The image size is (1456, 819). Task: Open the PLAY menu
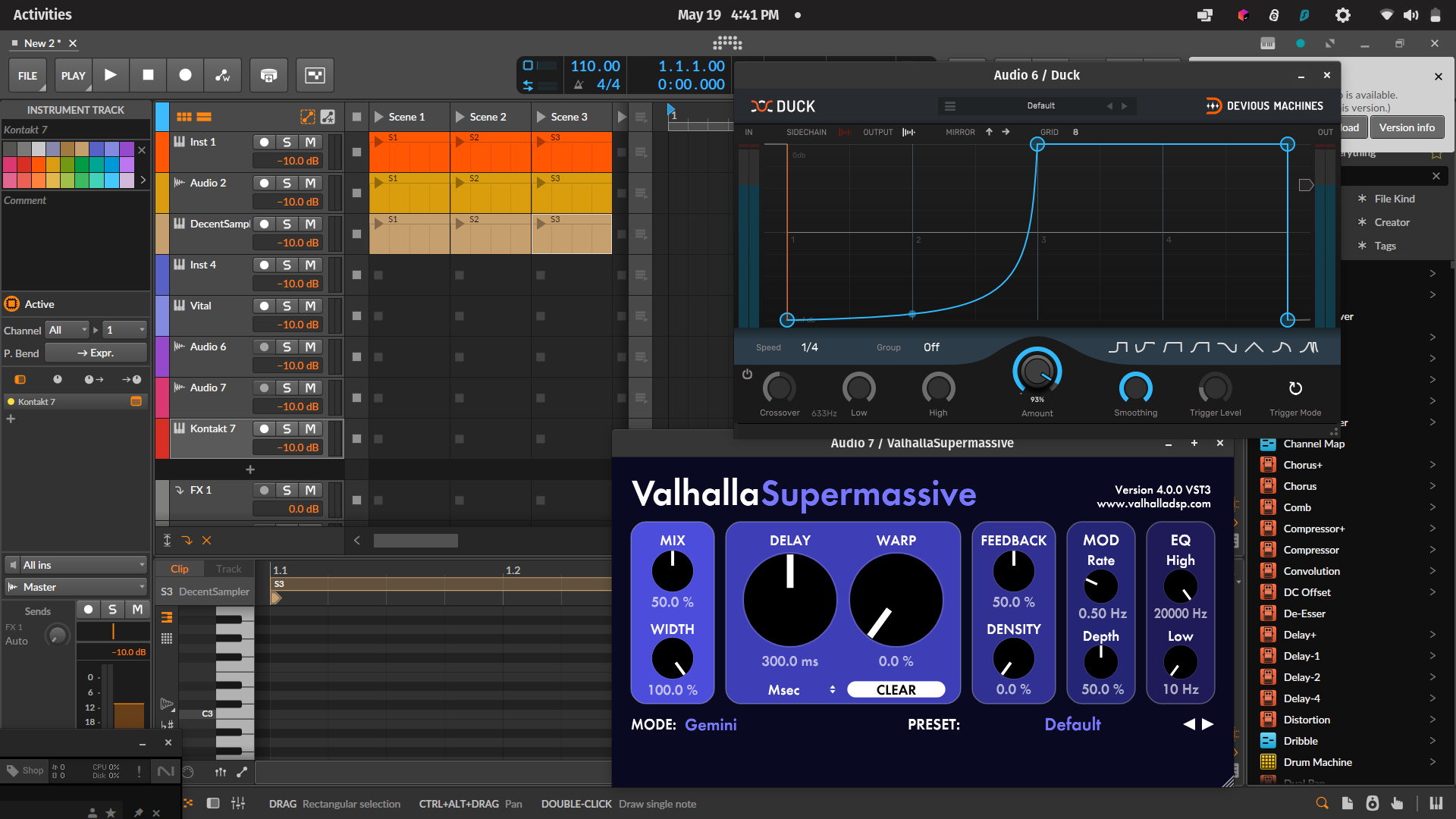coord(74,75)
